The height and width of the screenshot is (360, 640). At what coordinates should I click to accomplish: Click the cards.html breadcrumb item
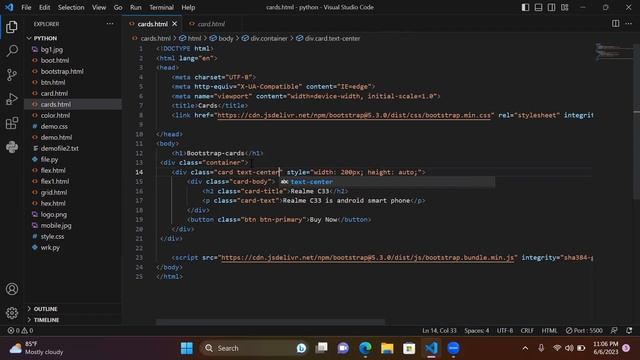click(151, 38)
